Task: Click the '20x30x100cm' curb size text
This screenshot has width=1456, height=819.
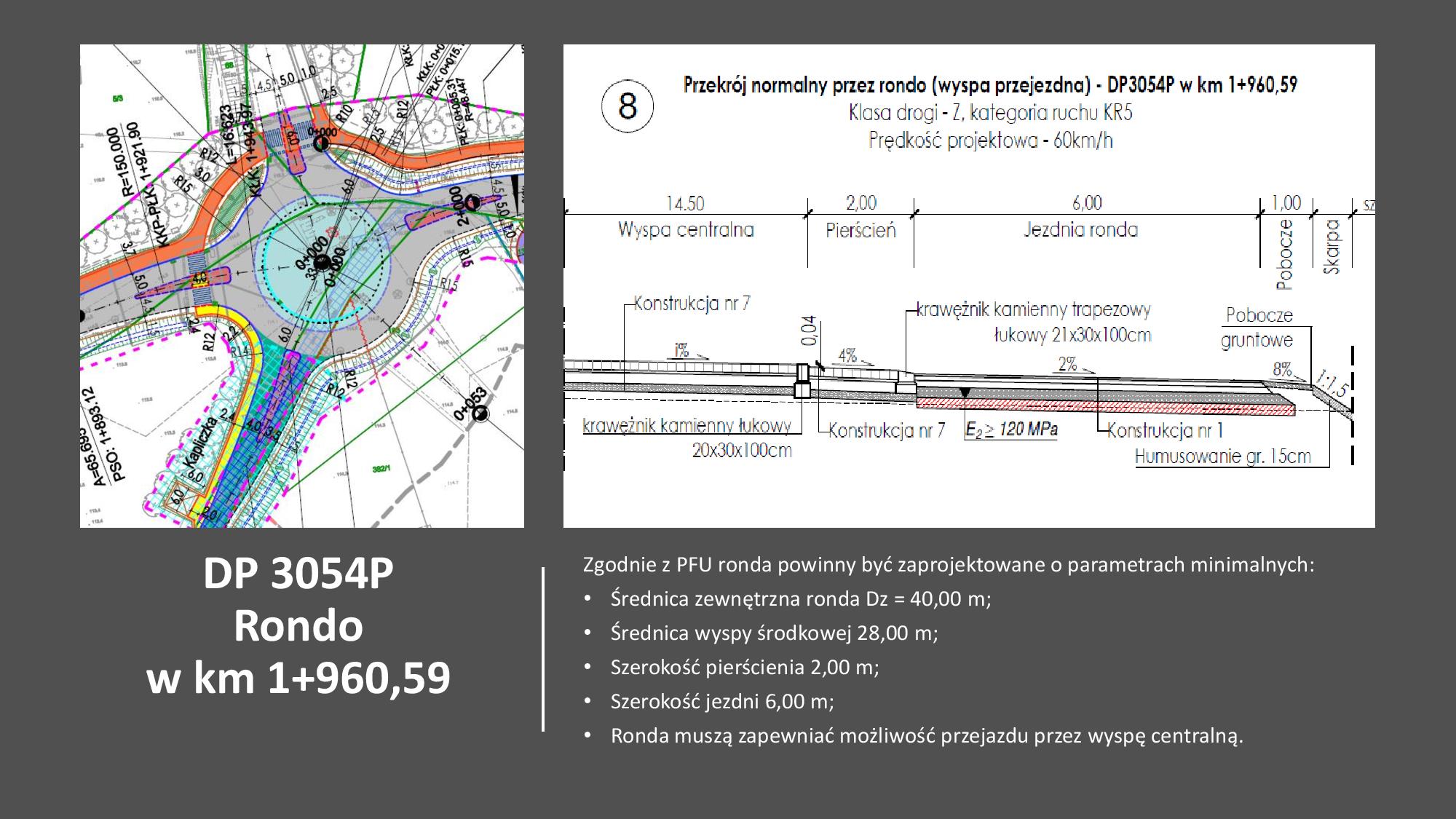Action: pyautogui.click(x=742, y=451)
